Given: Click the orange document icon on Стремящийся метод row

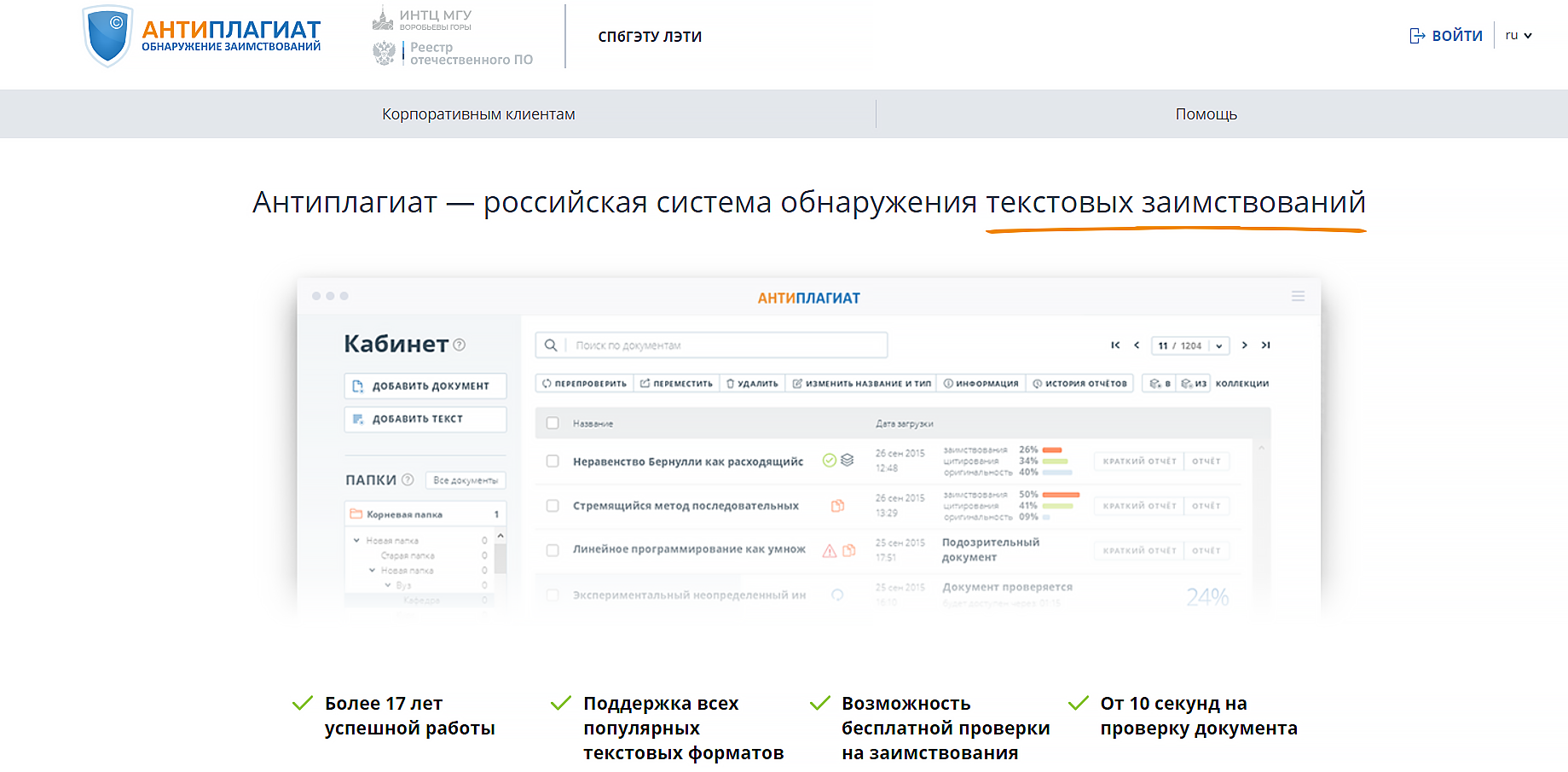Looking at the screenshot, I should point(837,506).
